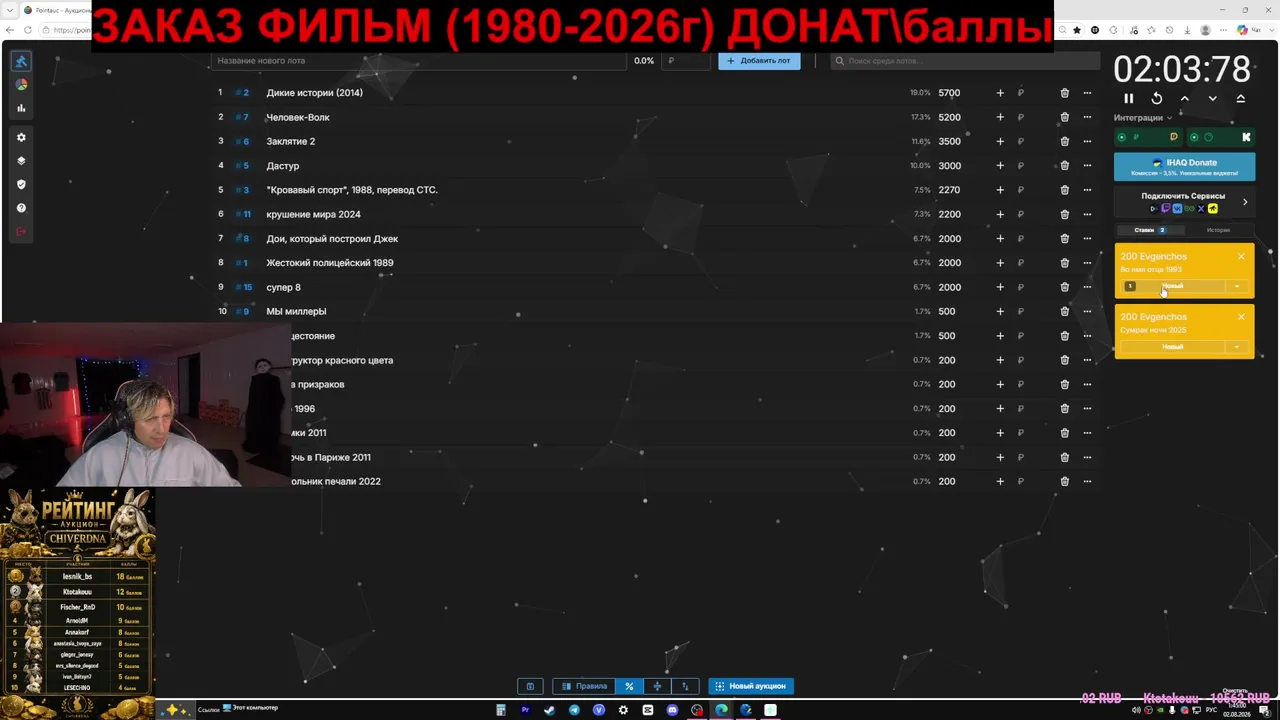Increase timer with the up chevron
Image resolution: width=1280 pixels, height=720 pixels.
tap(1185, 98)
